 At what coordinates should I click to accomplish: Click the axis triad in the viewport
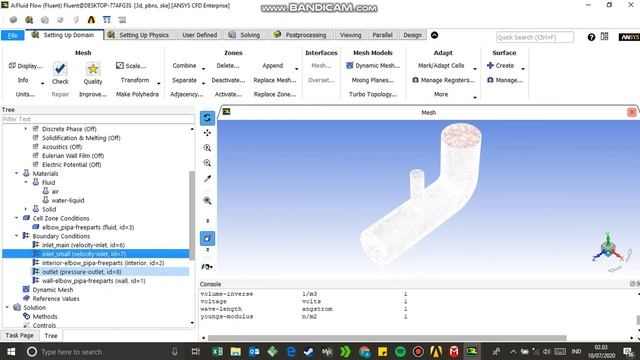(608, 249)
